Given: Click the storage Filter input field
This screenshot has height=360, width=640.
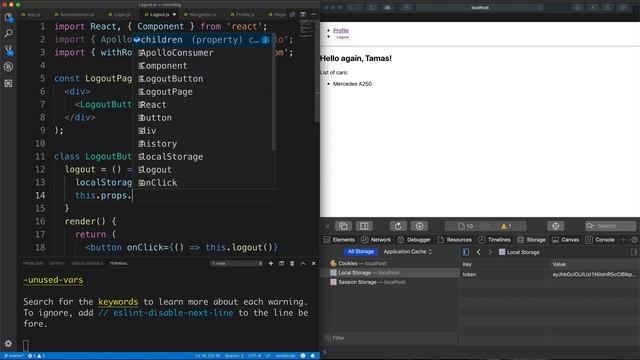Looking at the screenshot, I should point(391,338).
